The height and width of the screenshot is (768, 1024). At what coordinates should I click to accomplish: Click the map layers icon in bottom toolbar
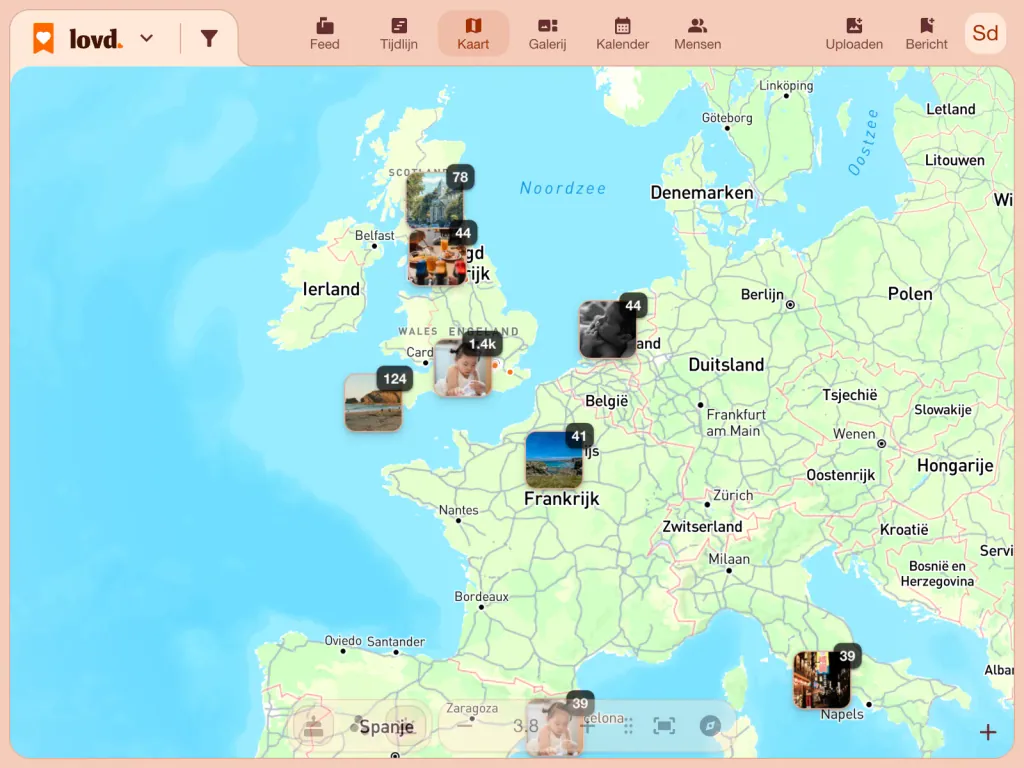click(313, 726)
